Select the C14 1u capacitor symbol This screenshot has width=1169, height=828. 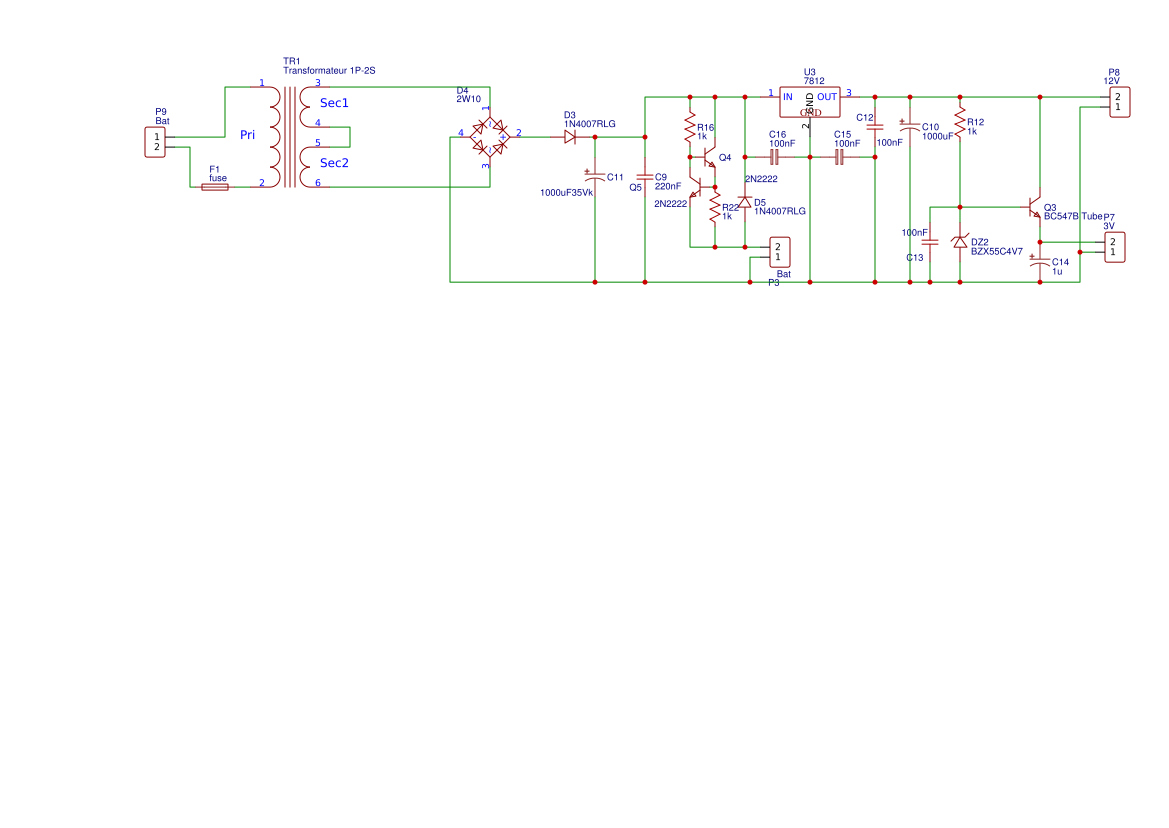(x=1039, y=262)
